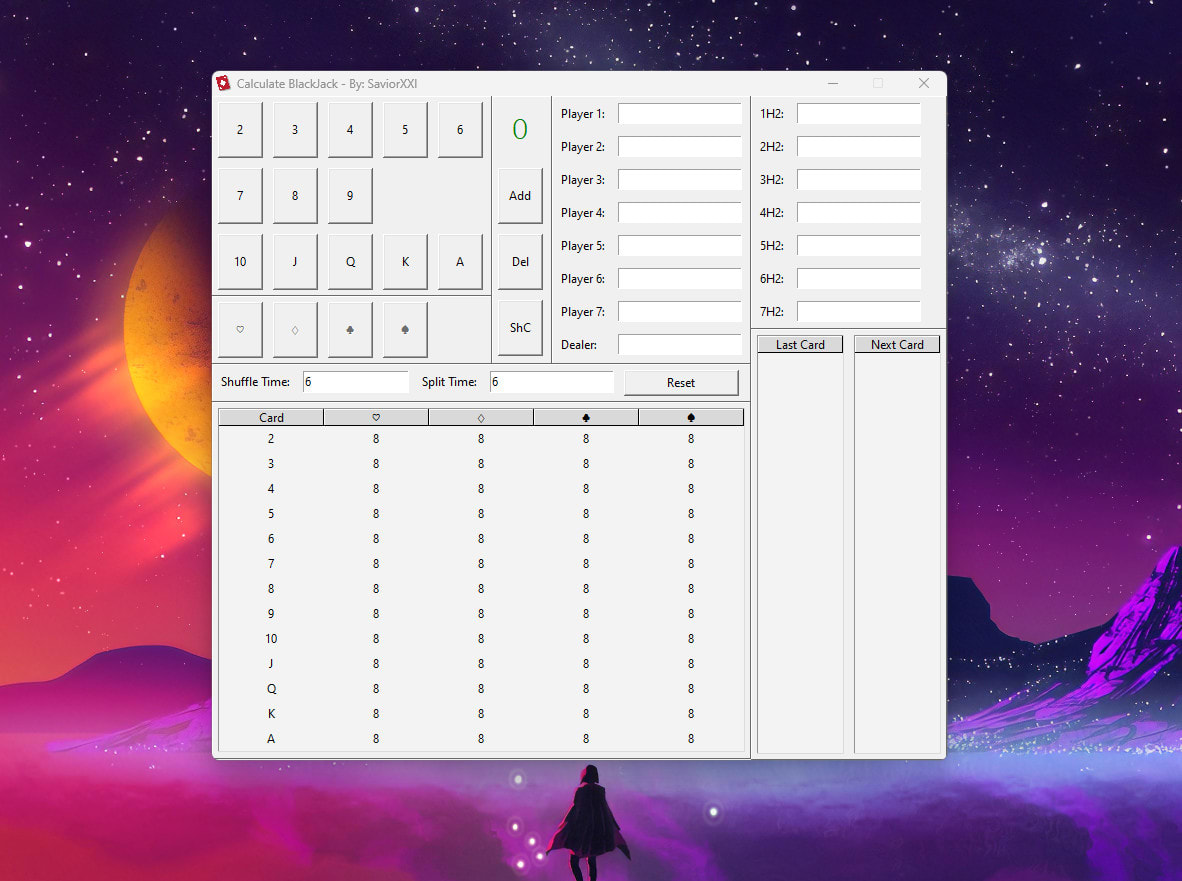The height and width of the screenshot is (881, 1182).
Task: Select the diamonds suit button
Action: [x=295, y=329]
